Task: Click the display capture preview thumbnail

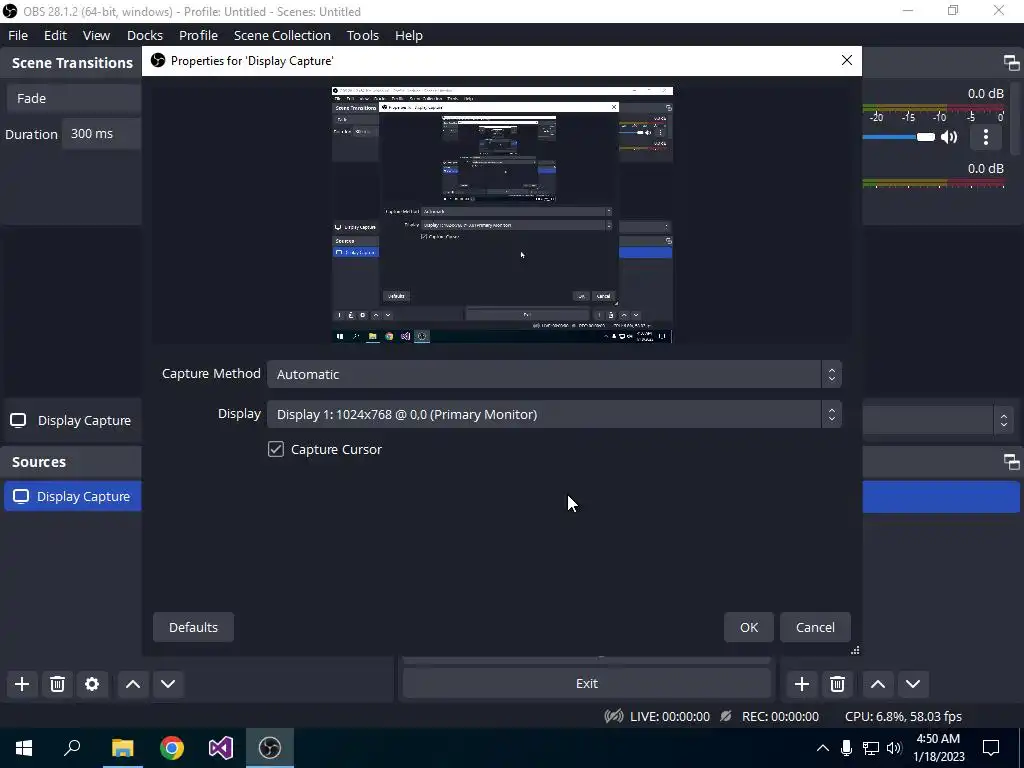Action: click(502, 214)
